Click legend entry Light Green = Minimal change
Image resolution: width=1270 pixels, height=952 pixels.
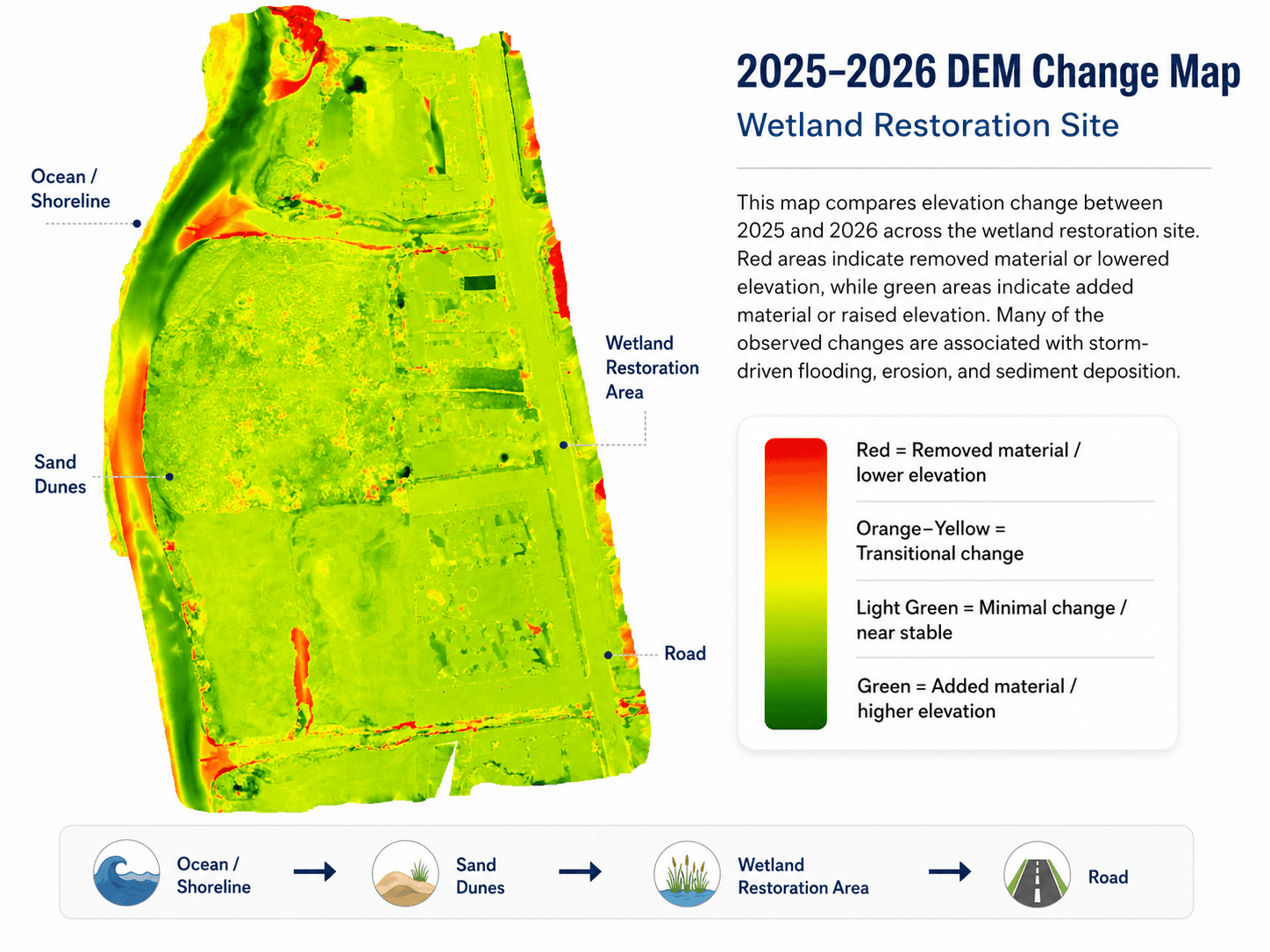[x=991, y=620]
